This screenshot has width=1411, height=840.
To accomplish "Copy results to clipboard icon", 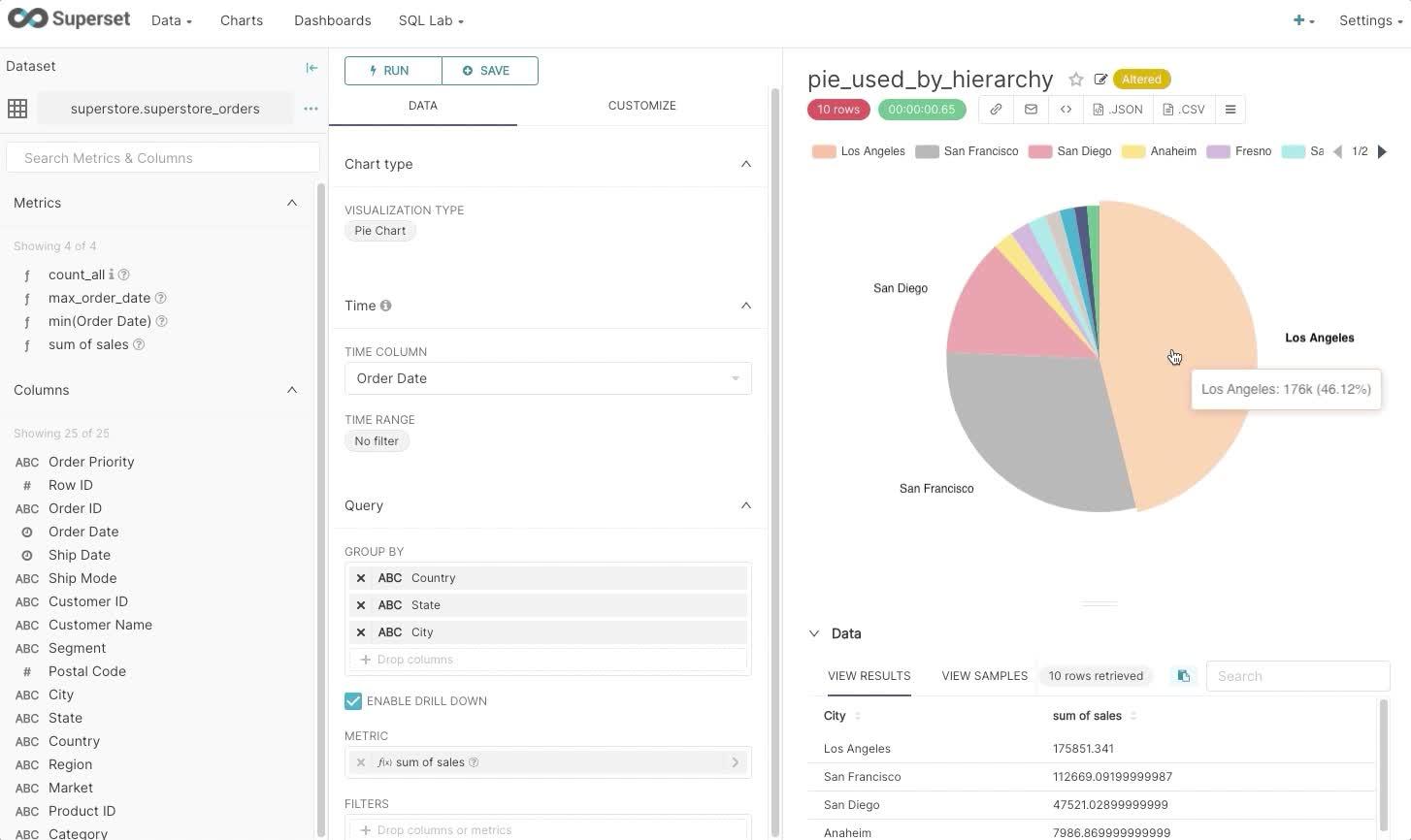I will (1183, 676).
